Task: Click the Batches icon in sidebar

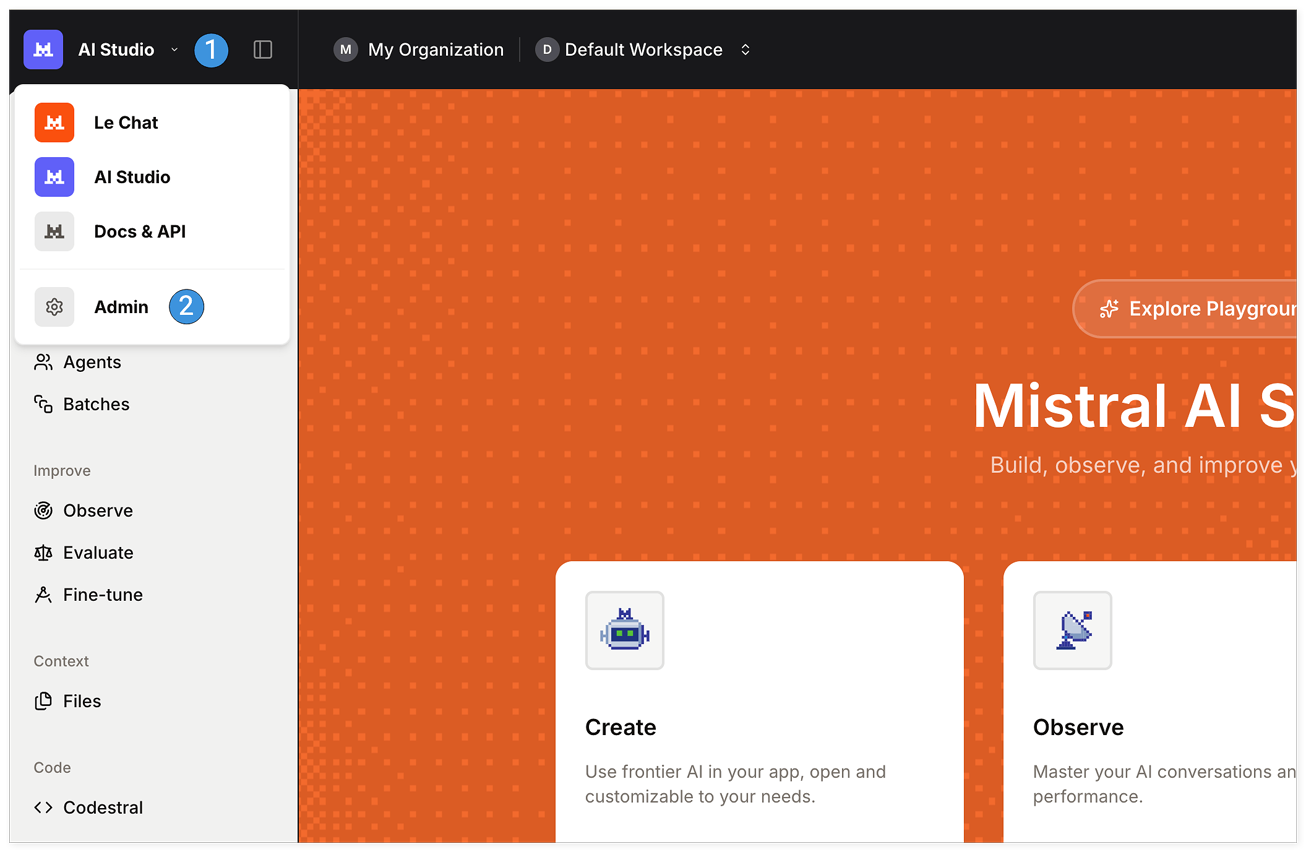Action: (43, 404)
